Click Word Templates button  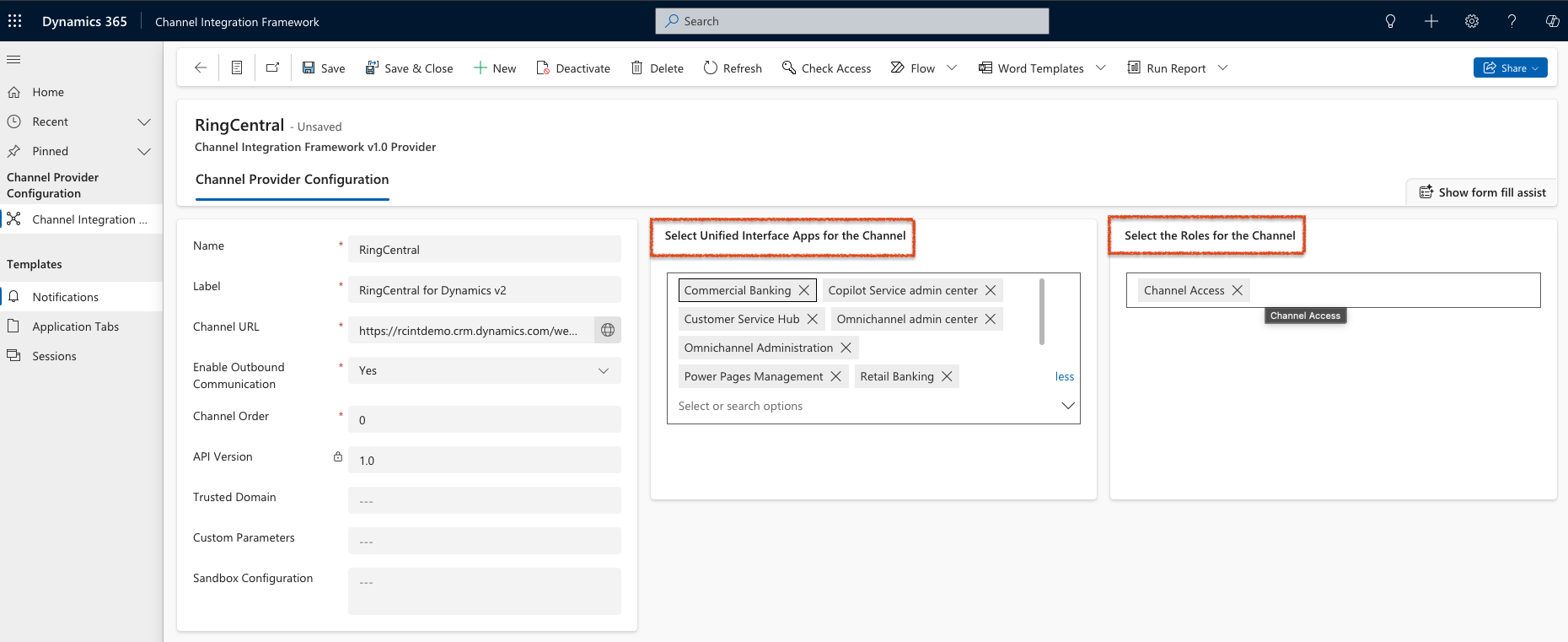pos(1031,68)
